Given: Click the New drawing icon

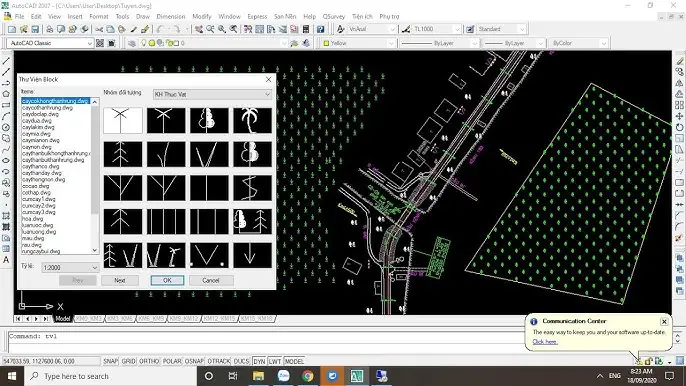Looking at the screenshot, I should pyautogui.click(x=12, y=29).
